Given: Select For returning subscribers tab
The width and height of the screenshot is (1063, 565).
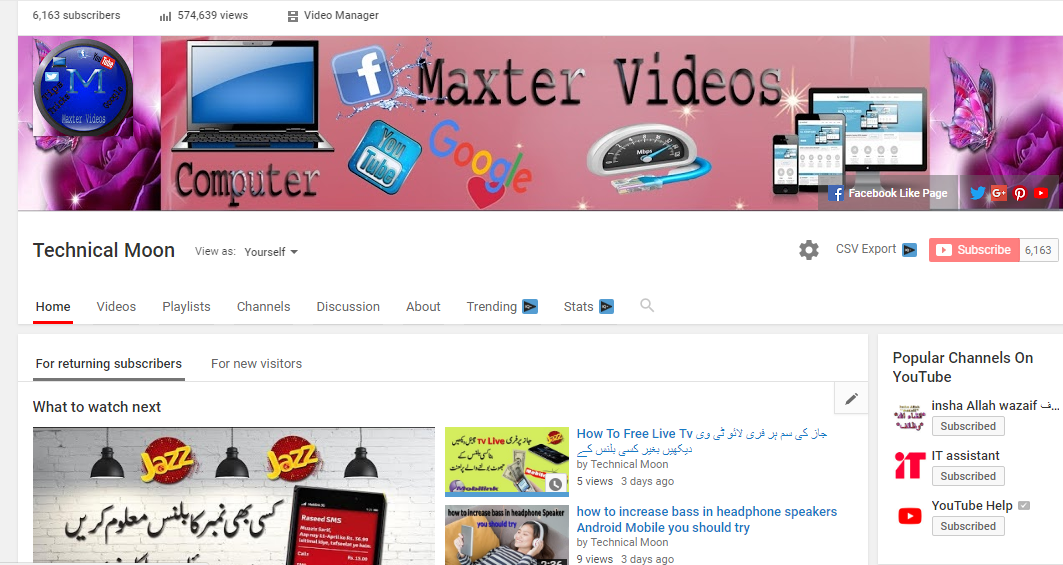Looking at the screenshot, I should click(x=108, y=364).
